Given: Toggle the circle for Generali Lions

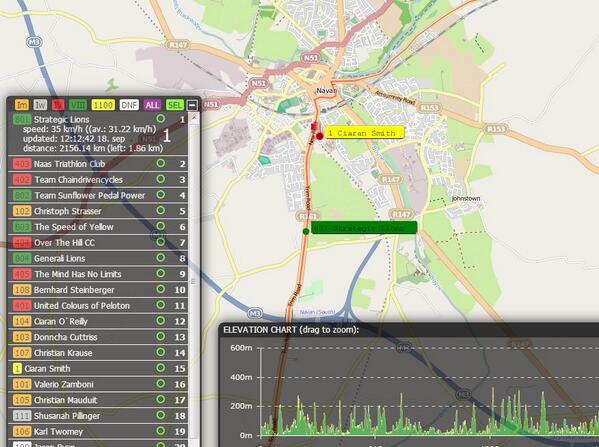Looking at the screenshot, I should pos(161,258).
